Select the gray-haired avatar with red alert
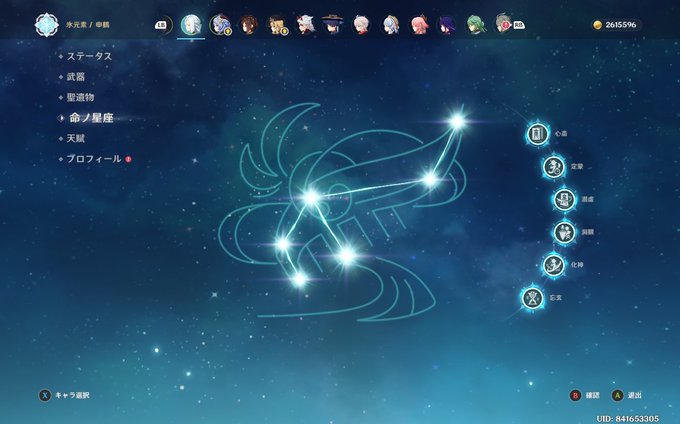The image size is (680, 424). (503, 24)
